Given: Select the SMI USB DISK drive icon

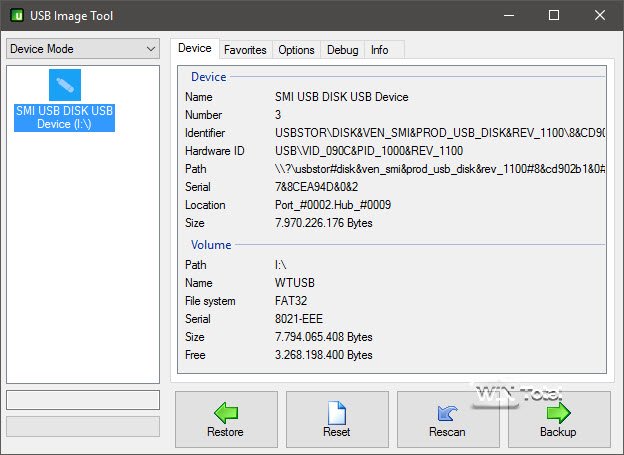Looking at the screenshot, I should 65,85.
